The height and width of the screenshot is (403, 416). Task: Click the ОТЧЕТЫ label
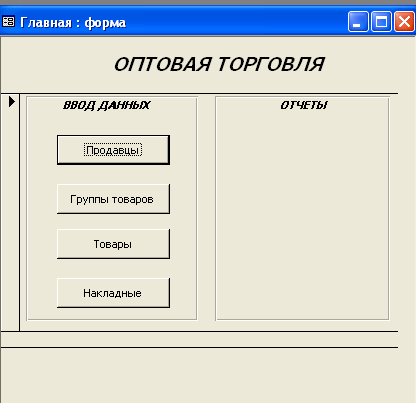coord(304,105)
